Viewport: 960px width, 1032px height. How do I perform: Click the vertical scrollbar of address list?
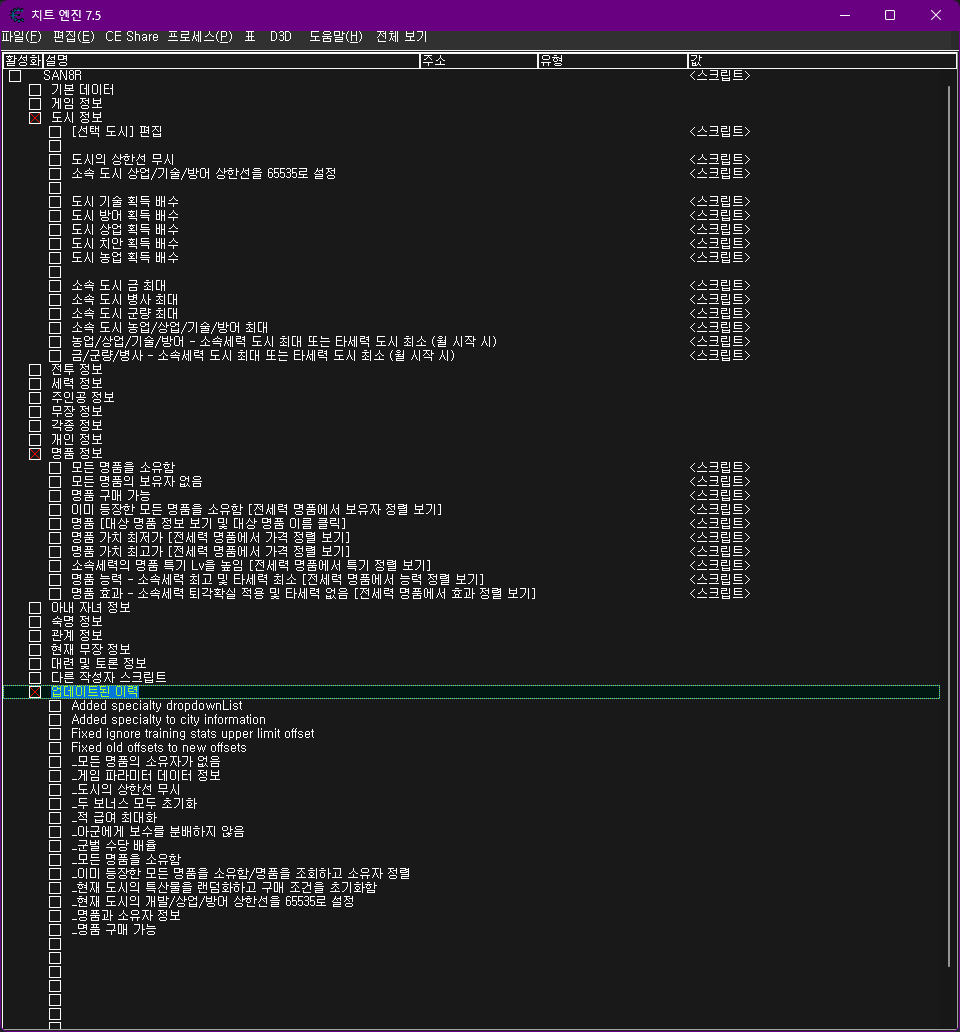click(949, 527)
